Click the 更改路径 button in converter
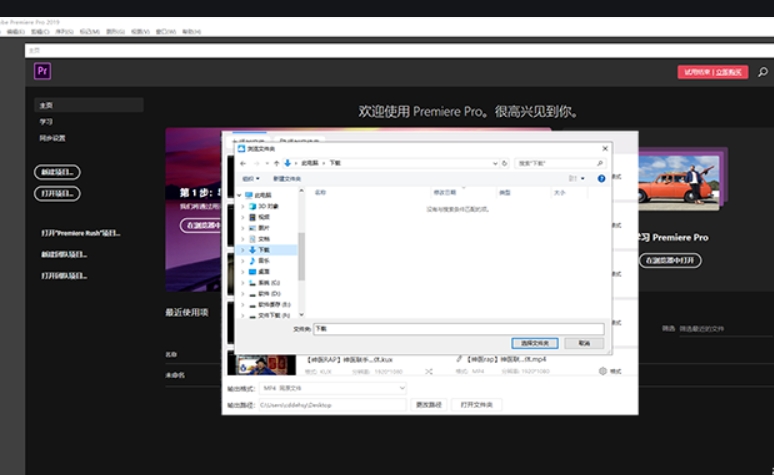The height and width of the screenshot is (475, 774). coord(428,405)
